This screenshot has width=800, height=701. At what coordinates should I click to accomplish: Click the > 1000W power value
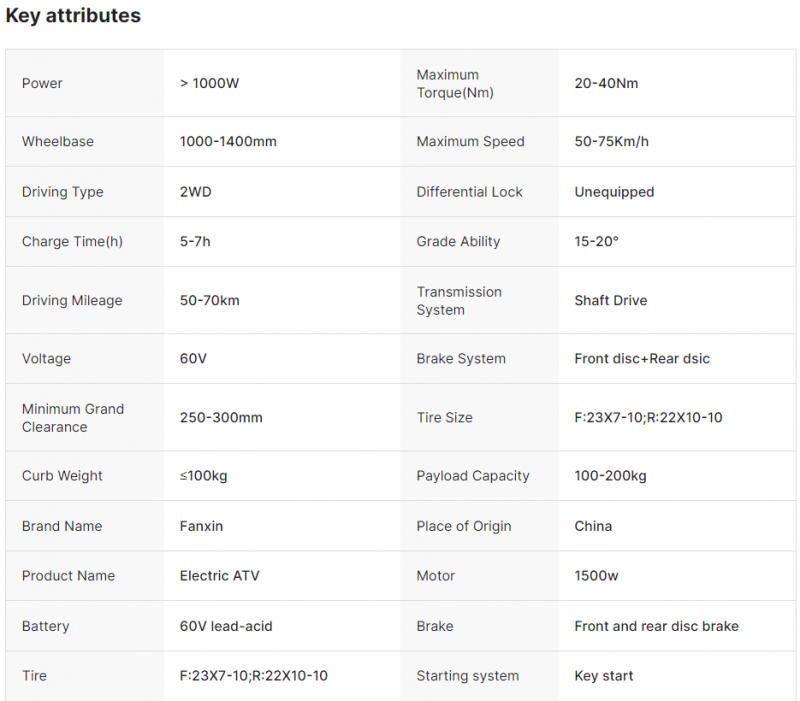(x=209, y=83)
